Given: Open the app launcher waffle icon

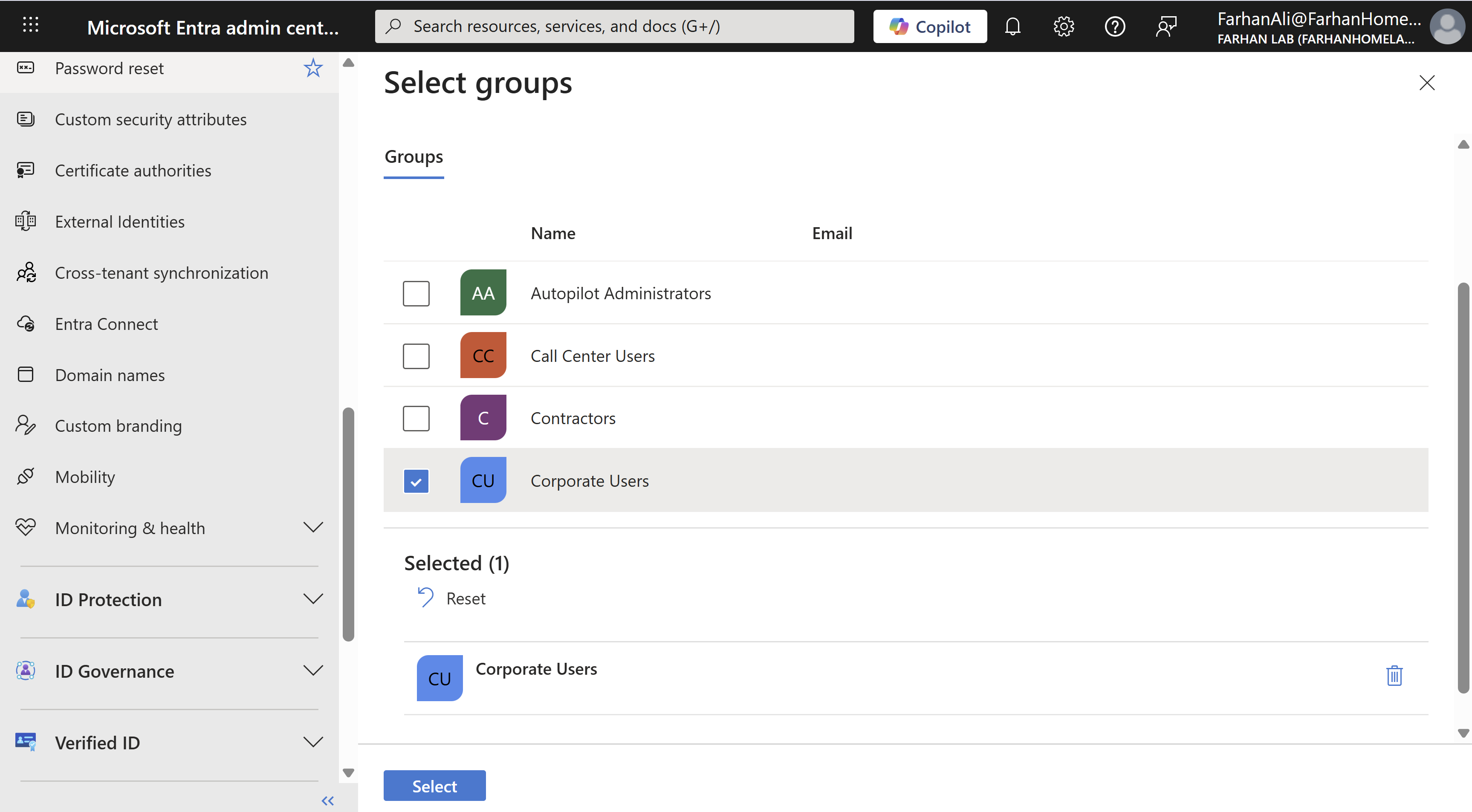Looking at the screenshot, I should (30, 25).
